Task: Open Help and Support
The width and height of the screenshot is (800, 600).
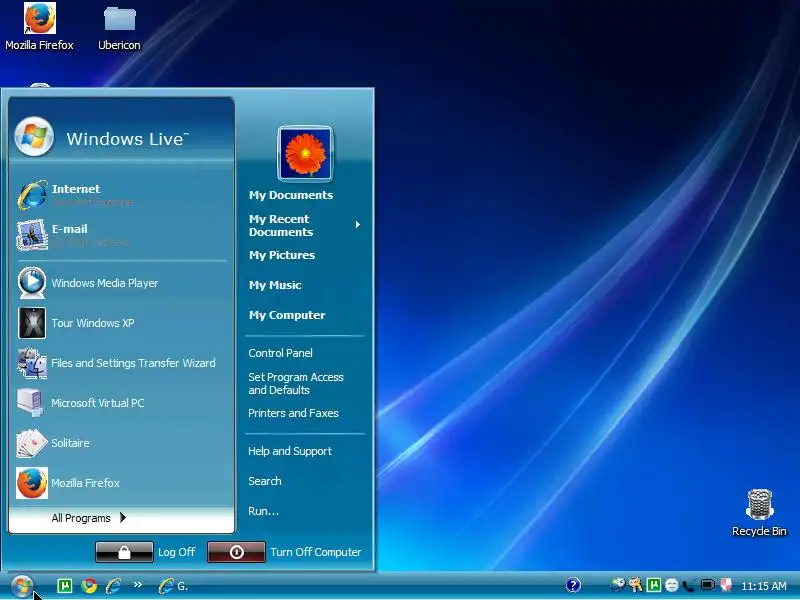Action: click(290, 451)
